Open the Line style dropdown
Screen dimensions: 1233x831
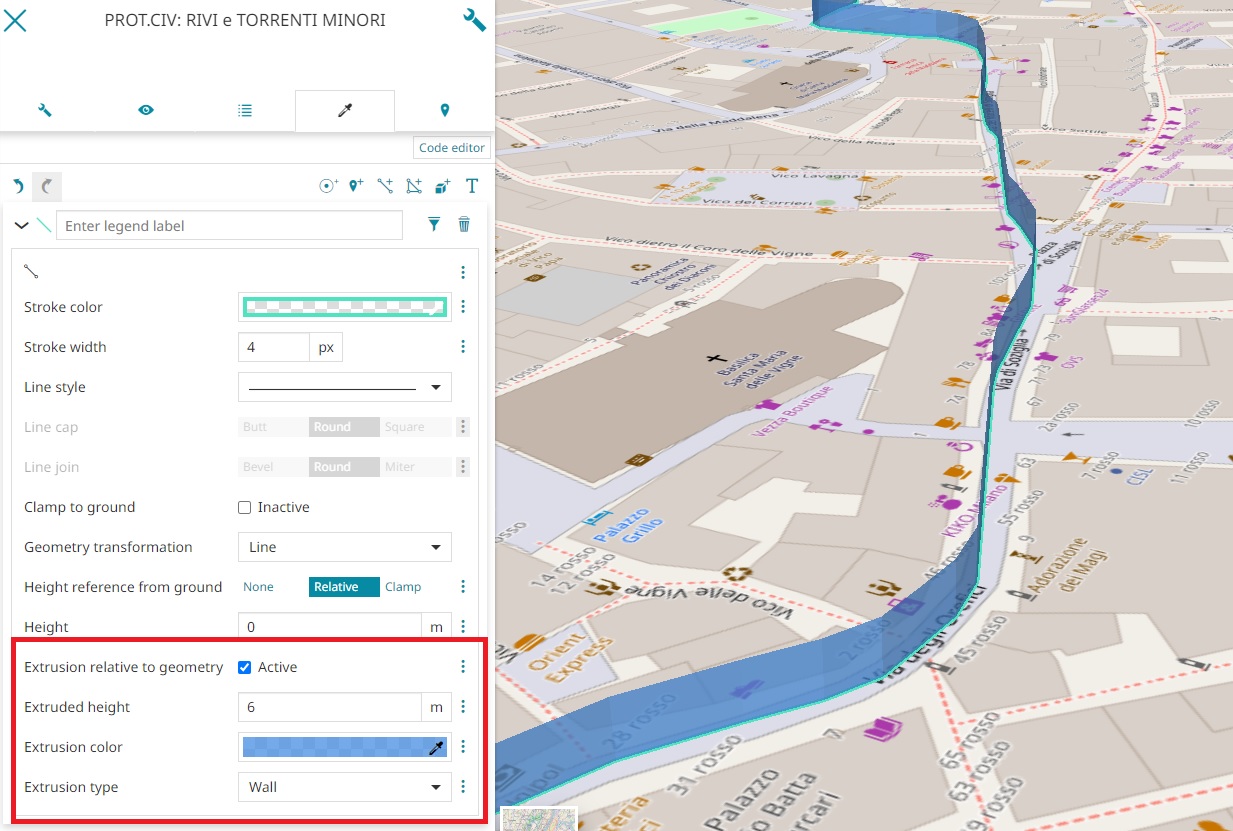click(x=344, y=387)
